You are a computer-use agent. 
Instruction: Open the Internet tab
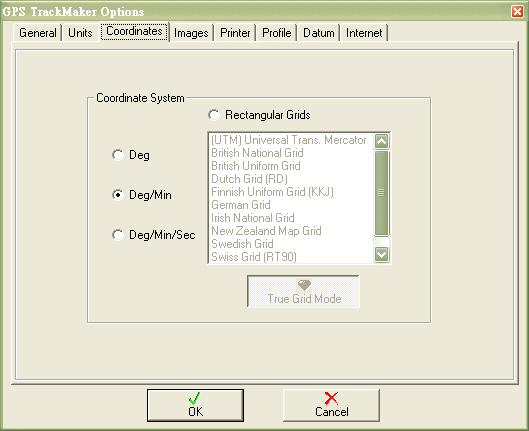click(x=364, y=33)
